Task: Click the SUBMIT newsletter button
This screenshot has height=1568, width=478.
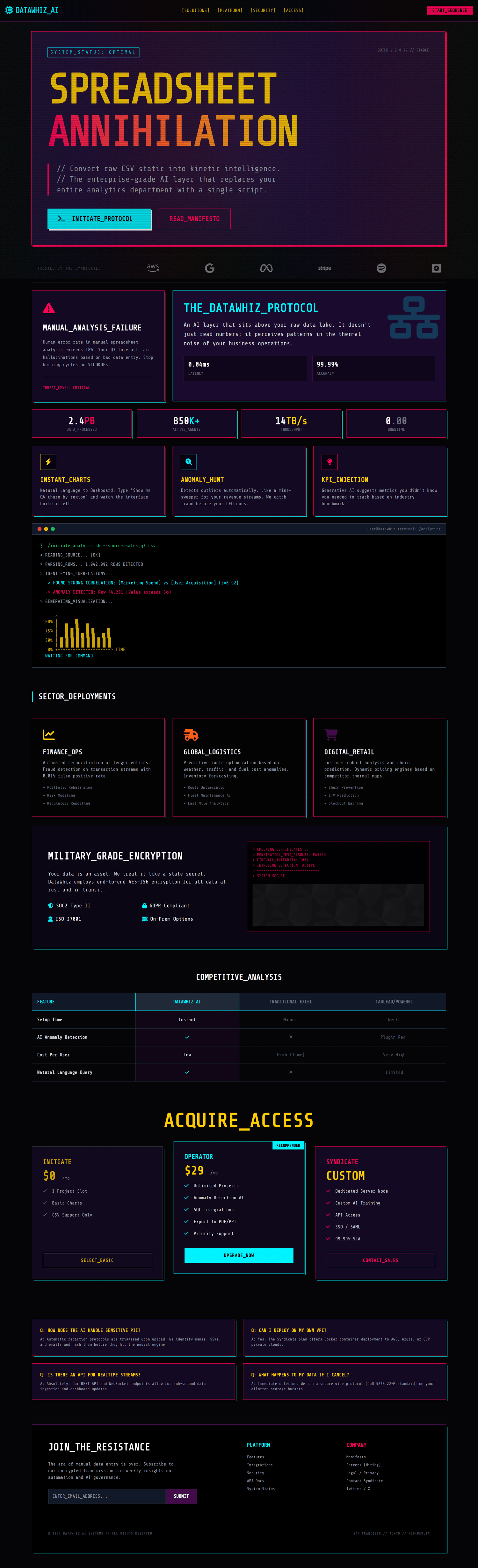Action: 181,1496
